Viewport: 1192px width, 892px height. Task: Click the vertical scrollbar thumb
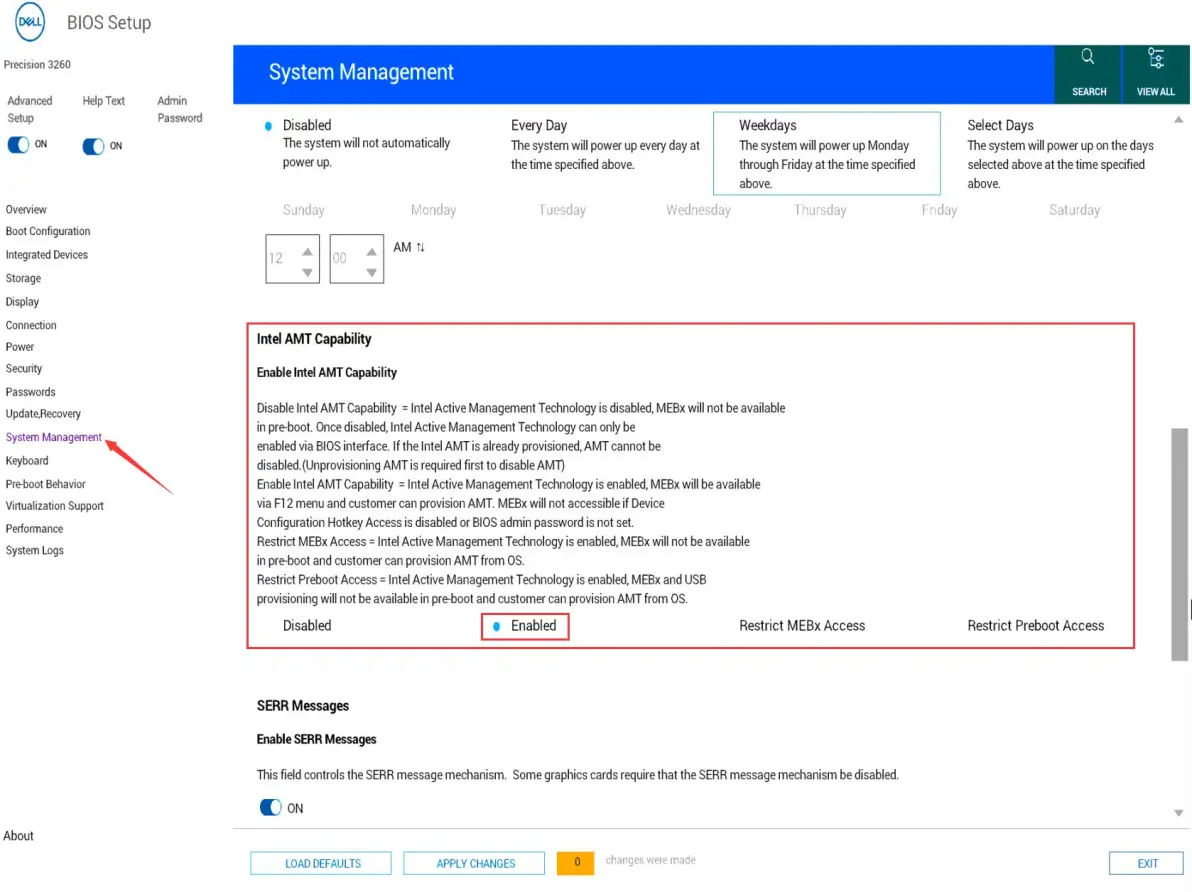coord(1179,544)
